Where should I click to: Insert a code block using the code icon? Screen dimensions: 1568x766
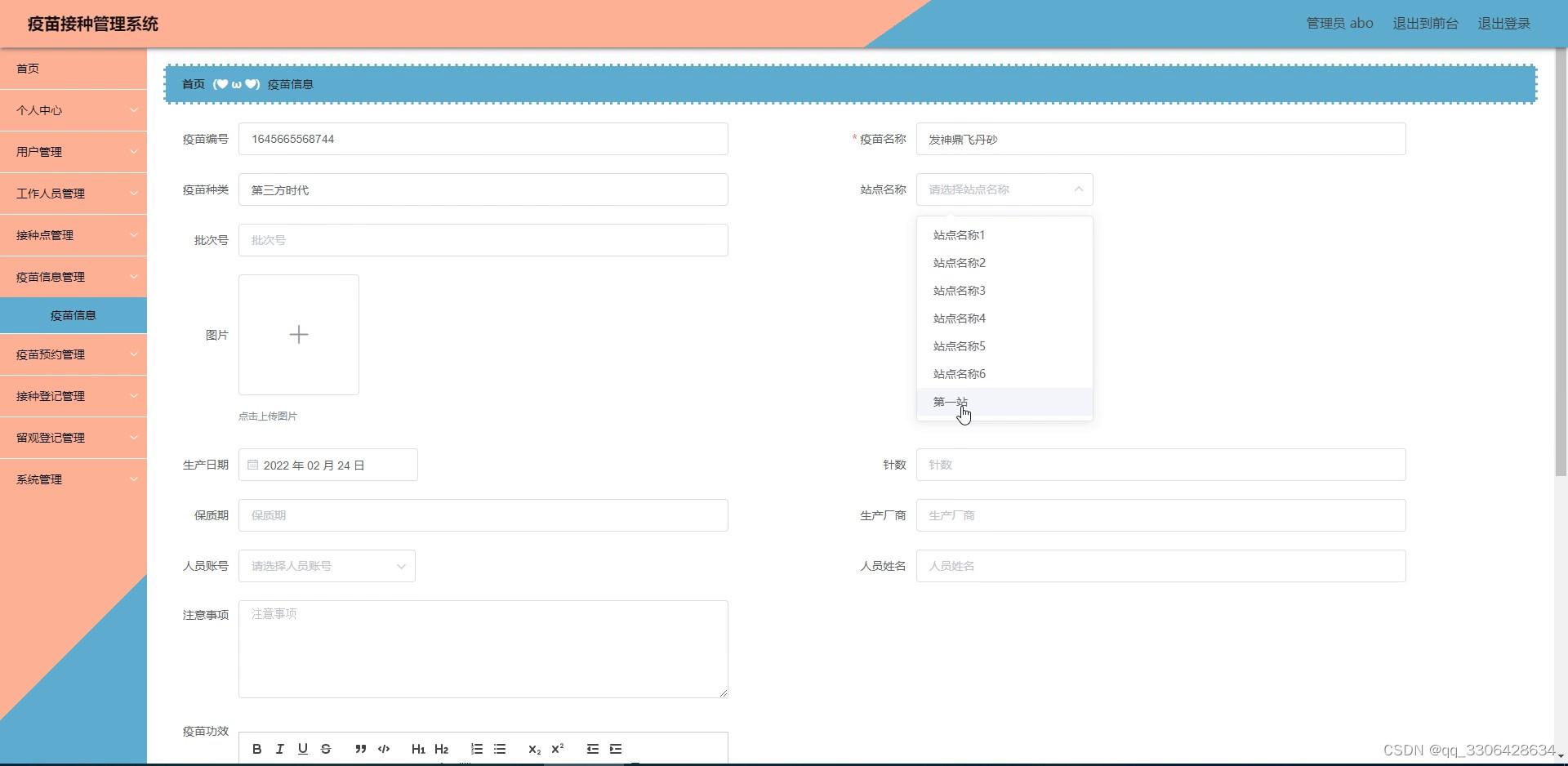pyautogui.click(x=384, y=749)
